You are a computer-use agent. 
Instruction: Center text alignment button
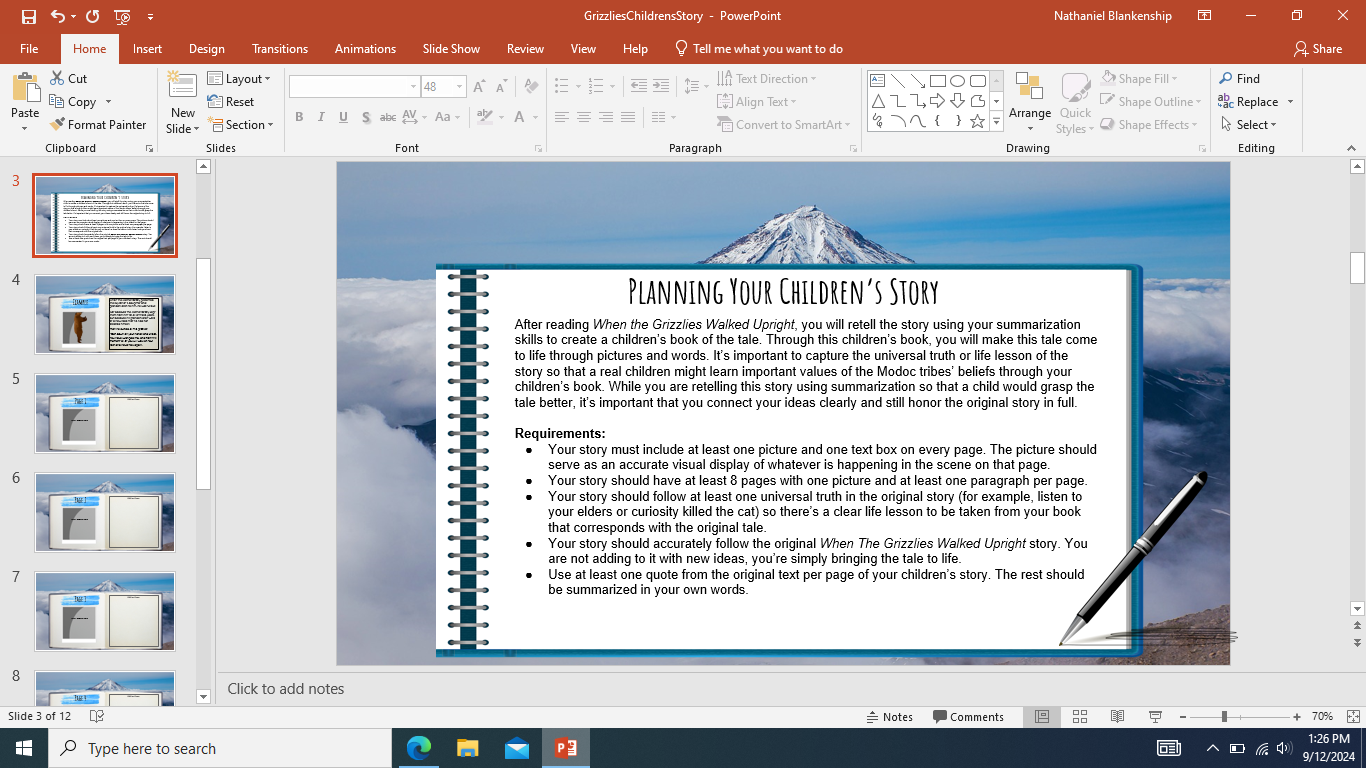tap(584, 117)
